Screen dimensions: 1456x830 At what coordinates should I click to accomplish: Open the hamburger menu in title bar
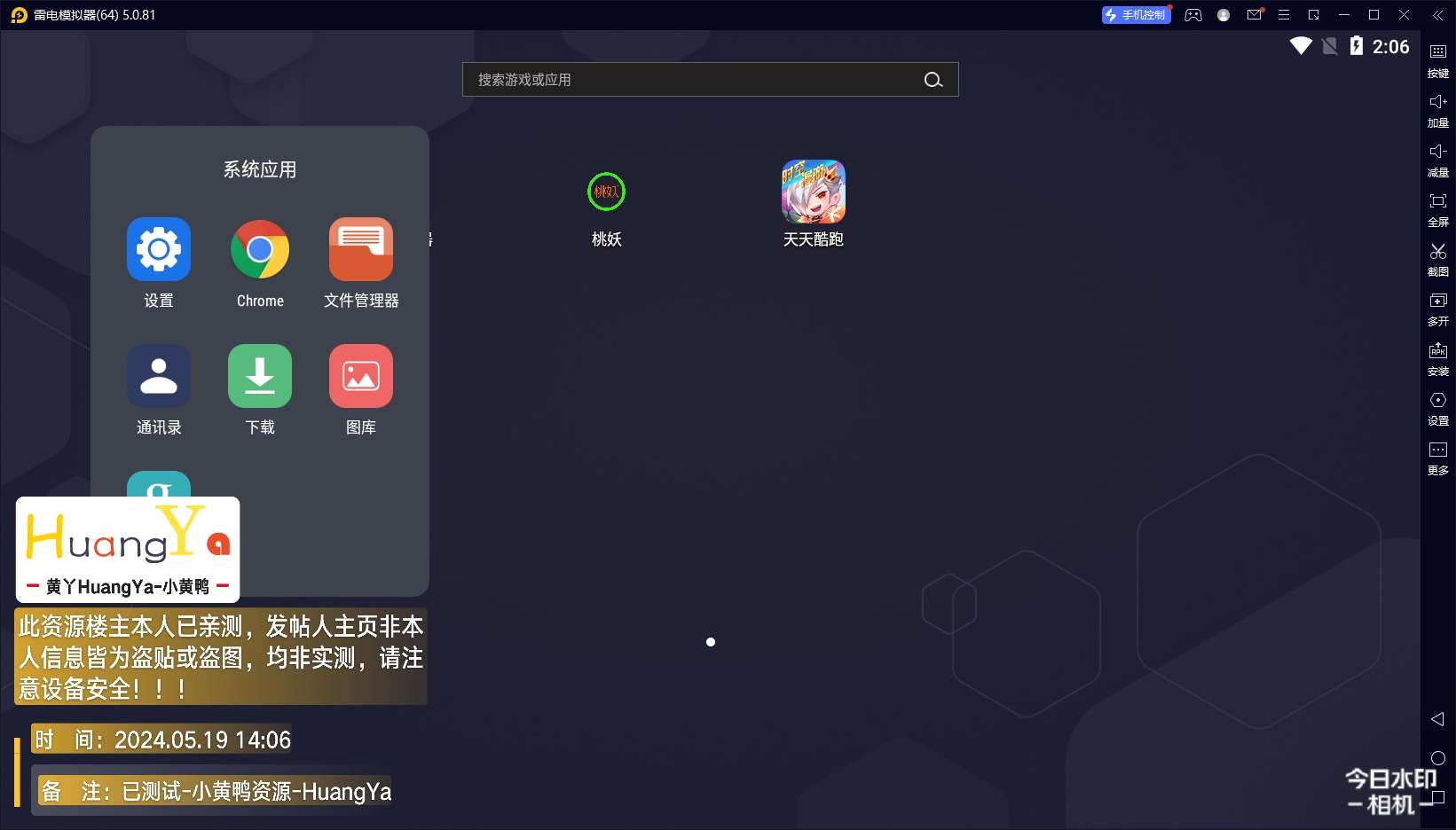[x=1284, y=15]
